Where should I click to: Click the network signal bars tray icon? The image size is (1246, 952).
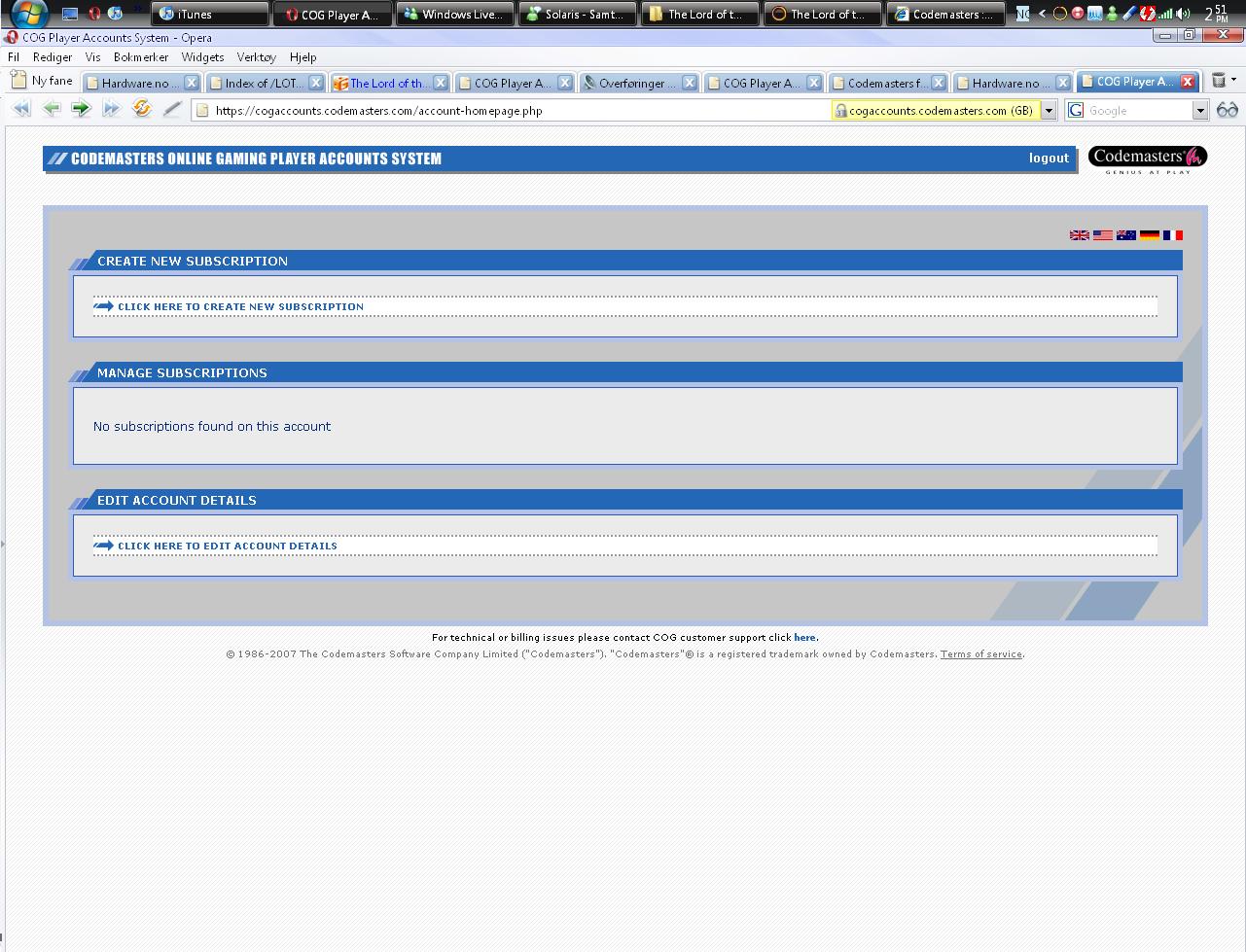1165,14
